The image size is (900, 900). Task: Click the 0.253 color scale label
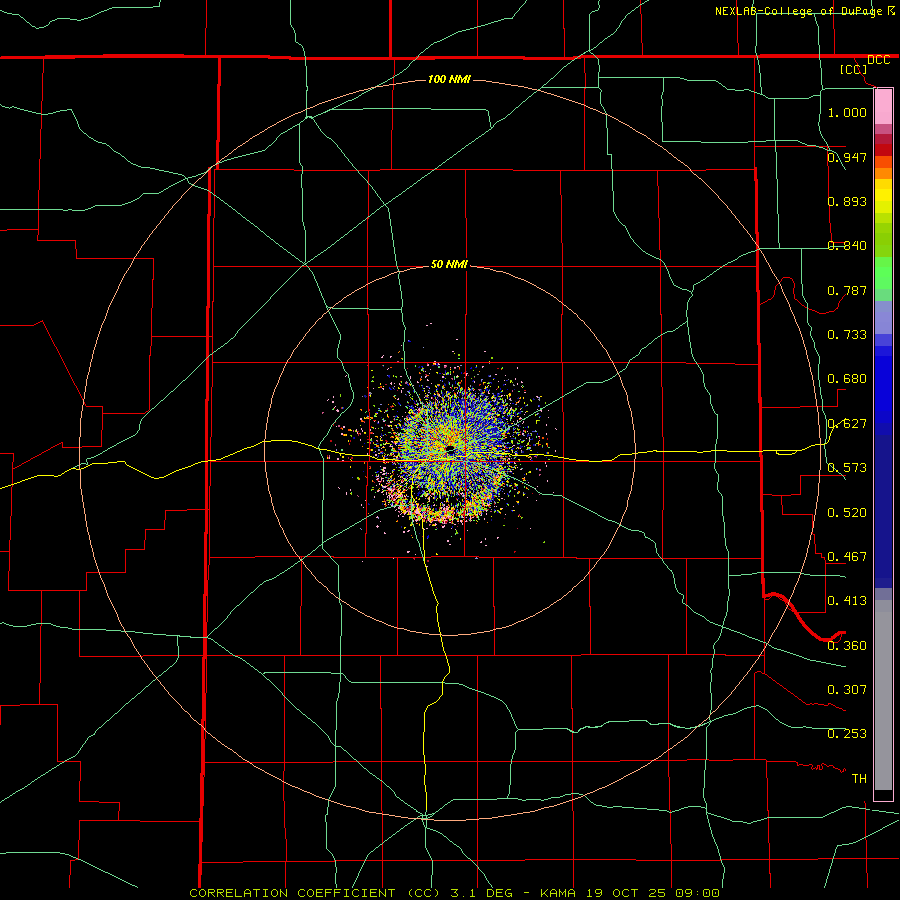[847, 734]
